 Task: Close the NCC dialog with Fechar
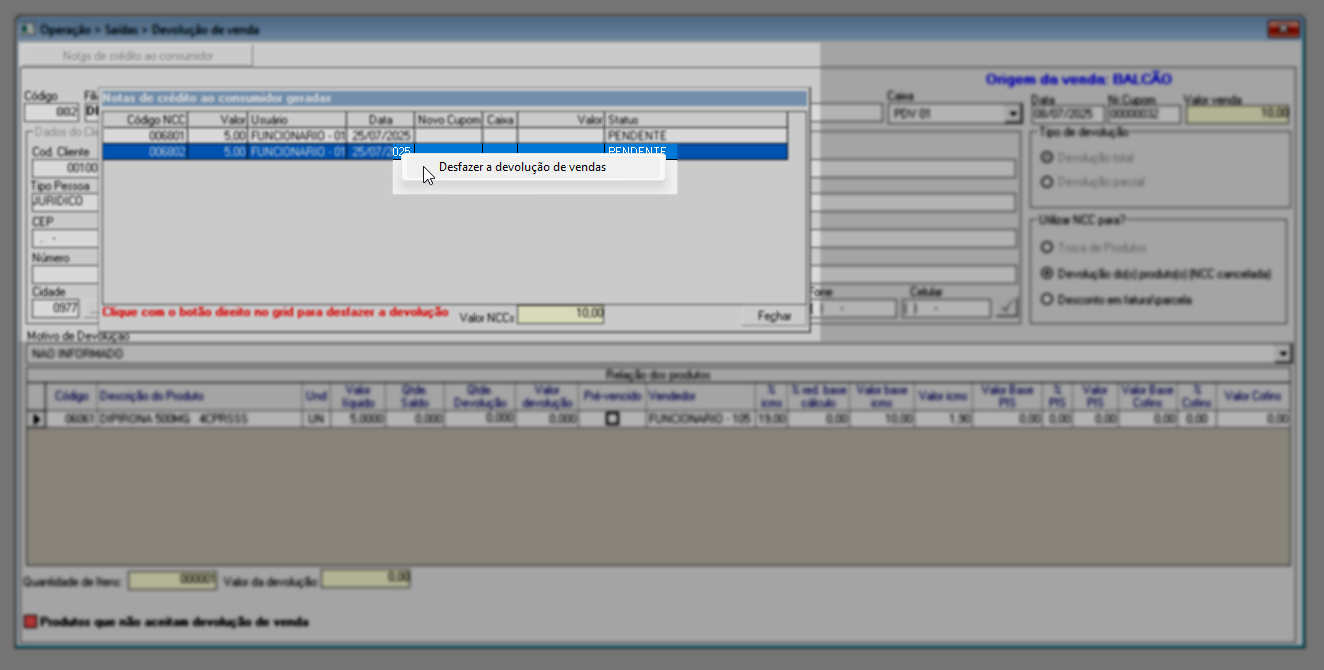(x=774, y=315)
